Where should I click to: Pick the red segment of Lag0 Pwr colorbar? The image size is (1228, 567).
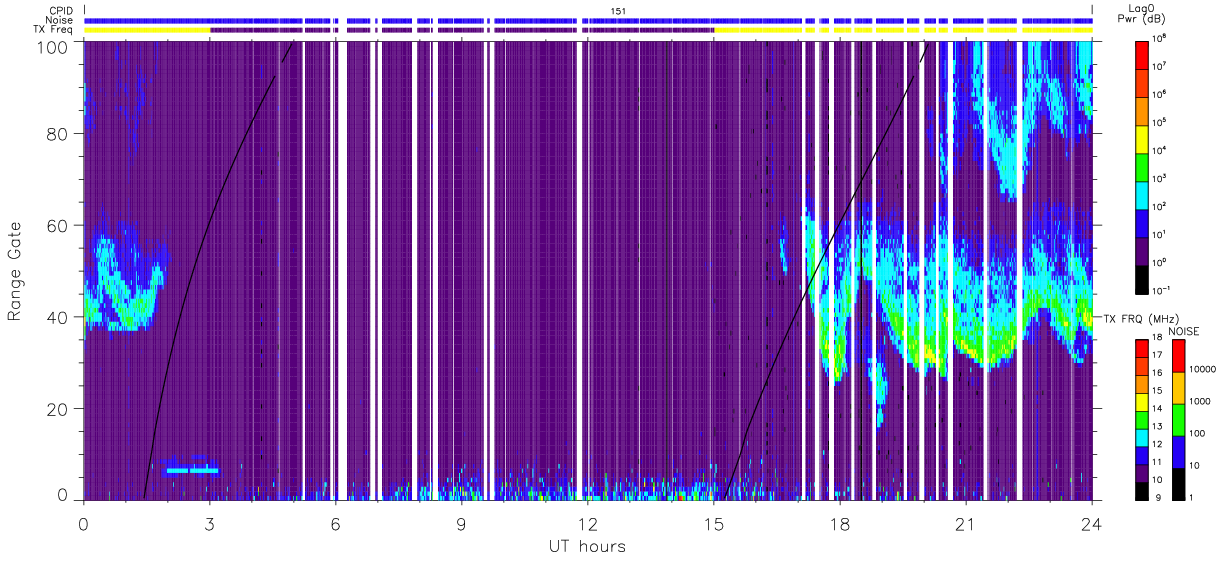point(1142,54)
